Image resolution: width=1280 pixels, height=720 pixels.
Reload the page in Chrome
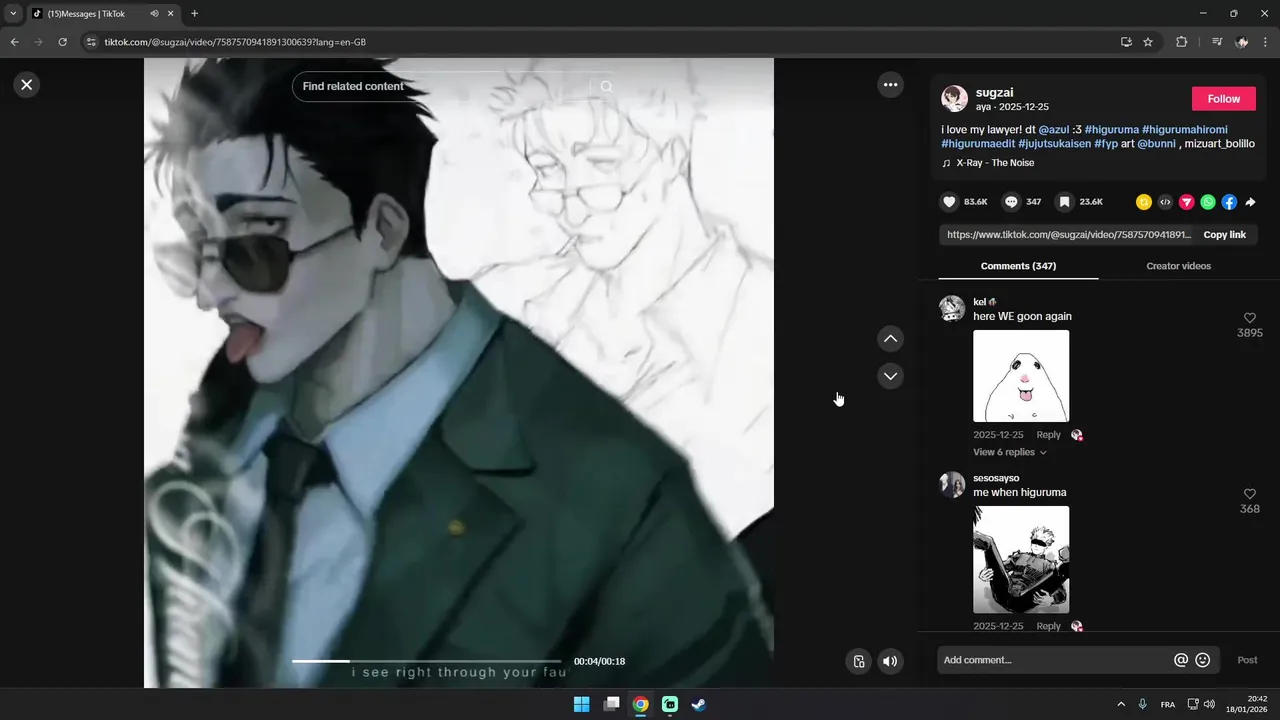[62, 42]
